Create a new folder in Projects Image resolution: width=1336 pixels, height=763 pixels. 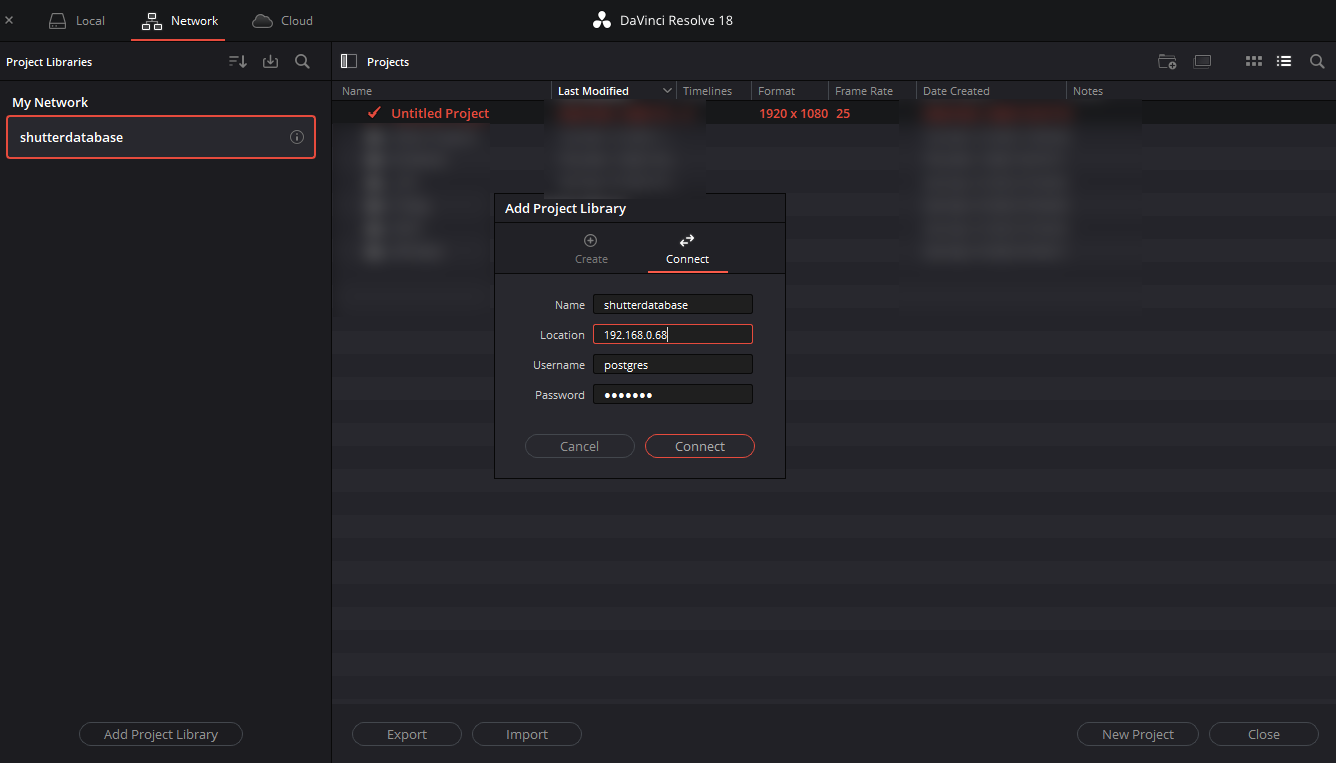click(x=1167, y=62)
